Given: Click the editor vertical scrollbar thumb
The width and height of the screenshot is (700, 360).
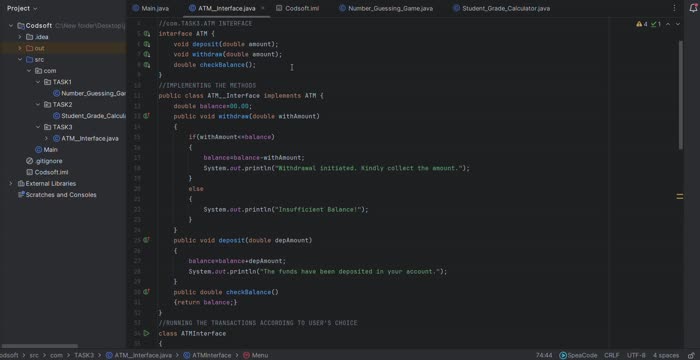Looking at the screenshot, I should coord(680,95).
